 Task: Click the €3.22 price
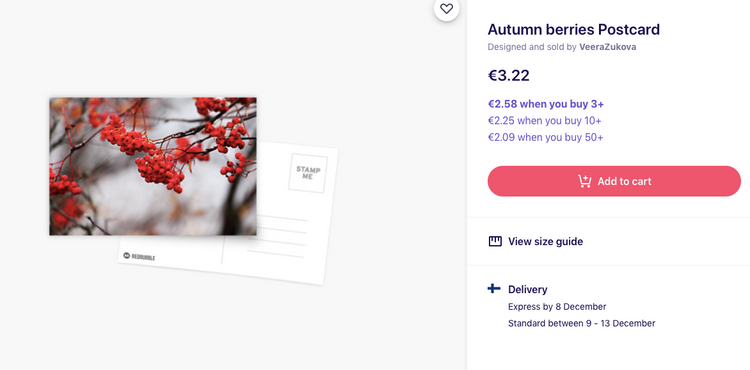pyautogui.click(x=508, y=76)
